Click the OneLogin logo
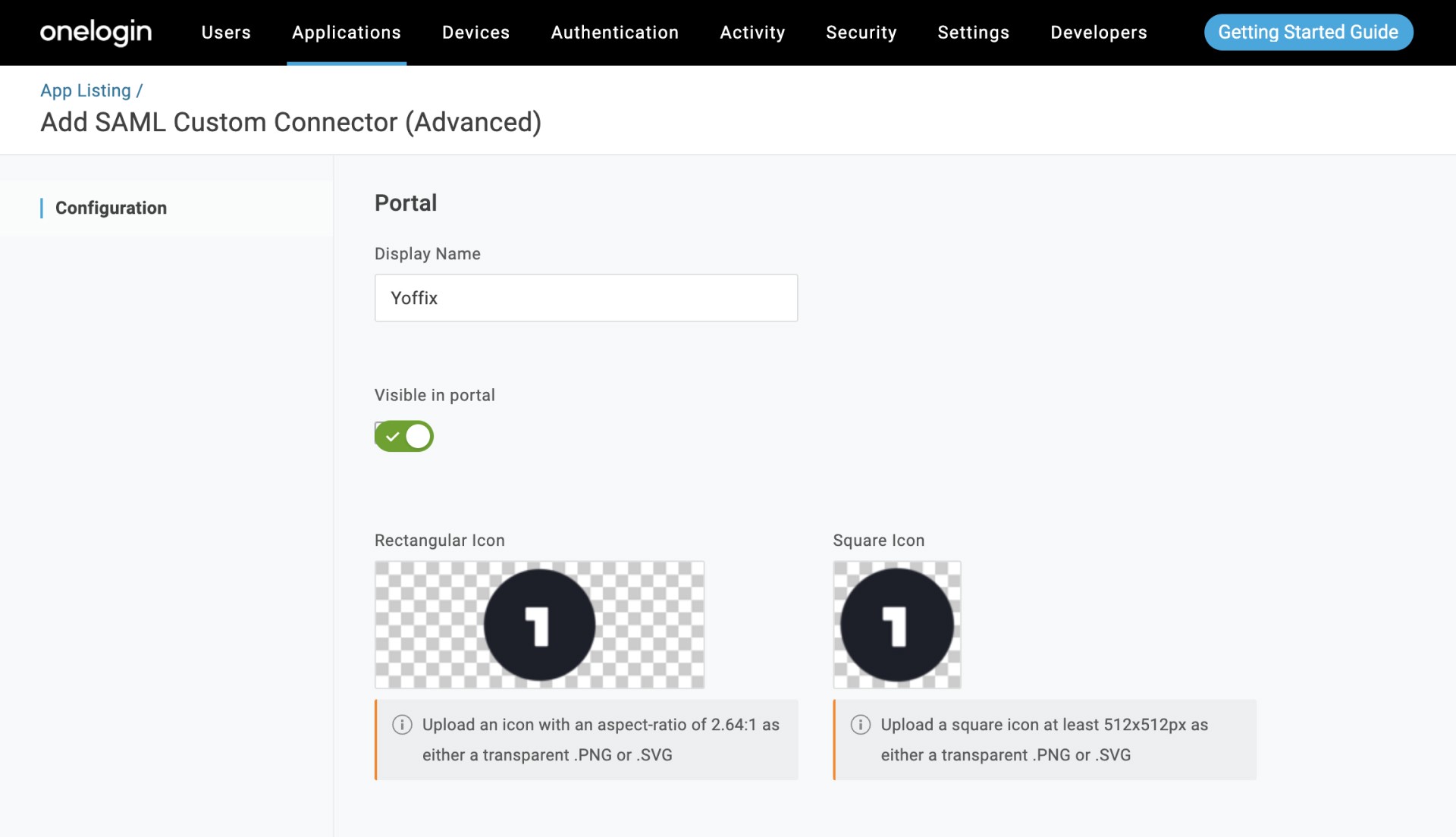1456x837 pixels. [96, 32]
